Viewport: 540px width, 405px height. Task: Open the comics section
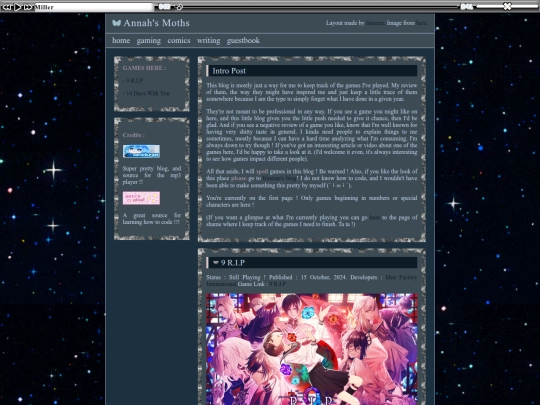(x=179, y=40)
